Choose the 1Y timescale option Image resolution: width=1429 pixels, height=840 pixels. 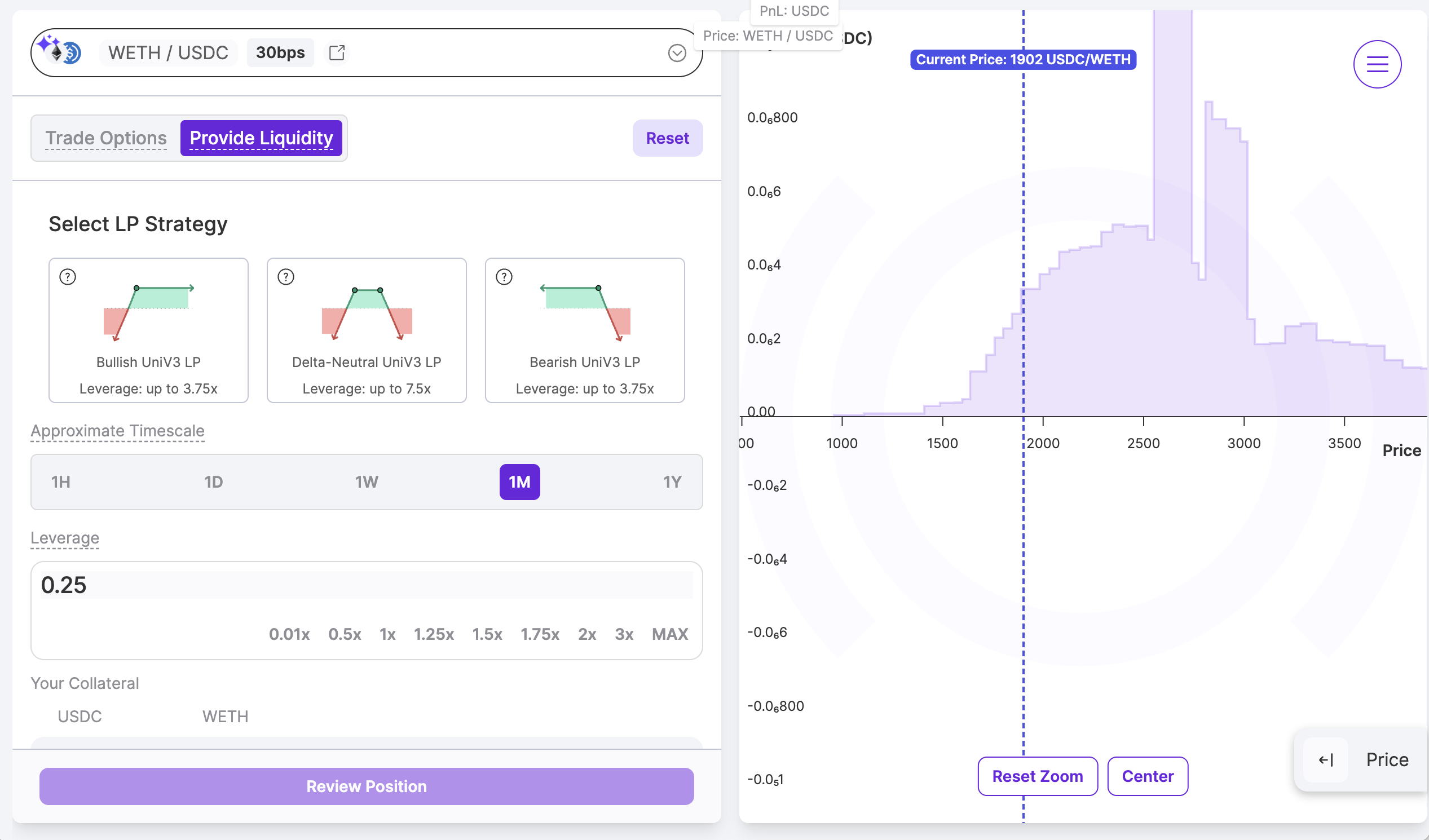pyautogui.click(x=672, y=482)
